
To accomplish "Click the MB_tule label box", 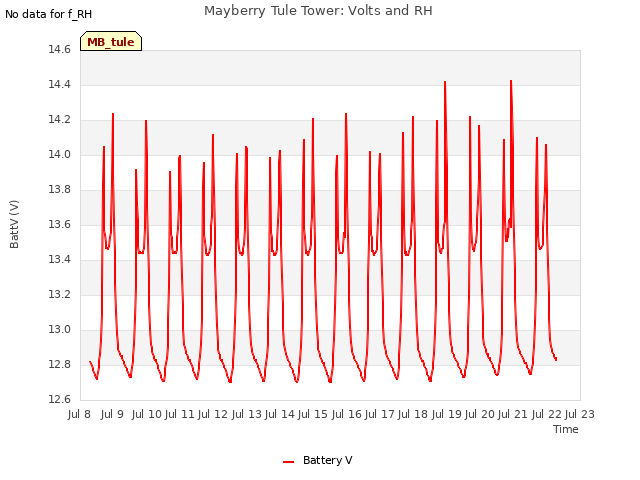I will pos(111,41).
